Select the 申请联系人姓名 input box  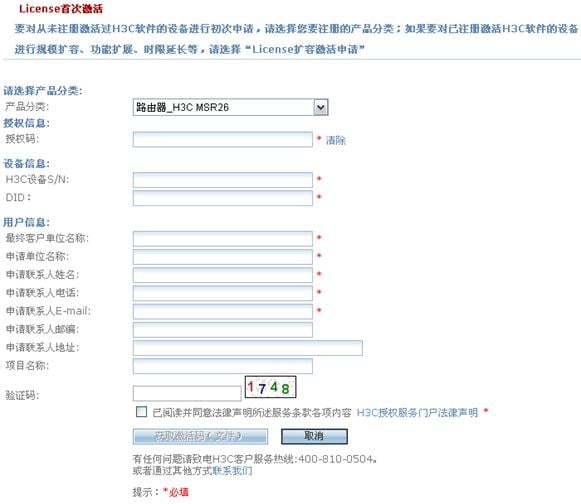pyautogui.click(x=223, y=275)
